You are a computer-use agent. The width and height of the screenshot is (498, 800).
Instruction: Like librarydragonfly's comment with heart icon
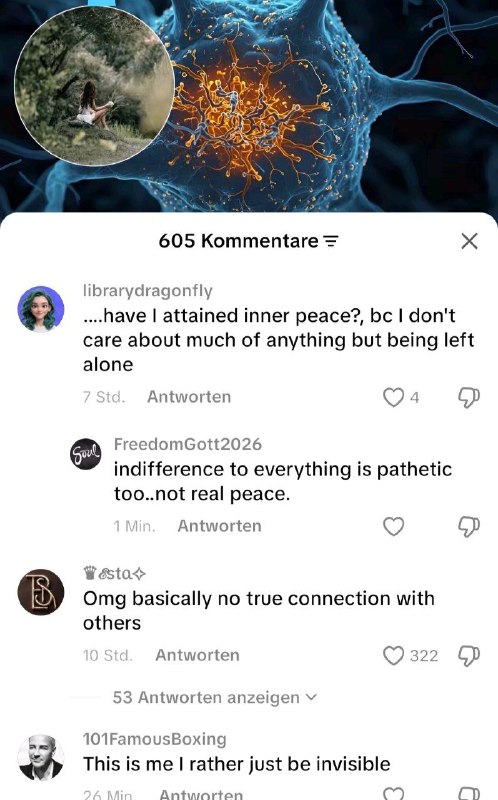point(393,397)
